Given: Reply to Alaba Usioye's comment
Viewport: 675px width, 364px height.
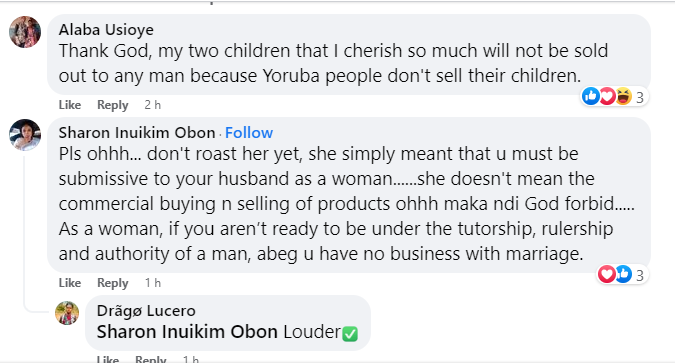Looking at the screenshot, I should (x=112, y=105).
